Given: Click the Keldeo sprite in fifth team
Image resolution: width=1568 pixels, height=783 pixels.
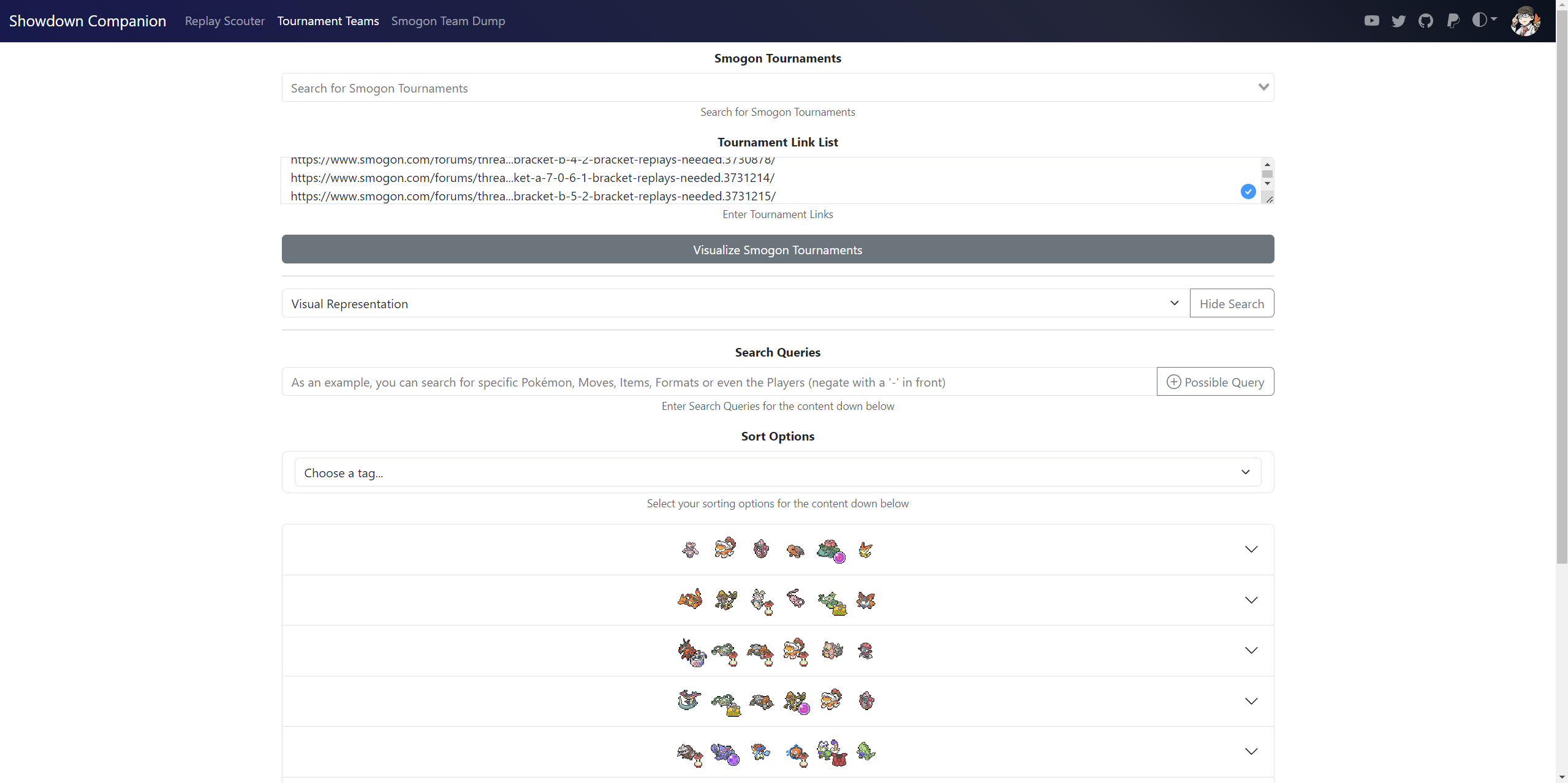Looking at the screenshot, I should pyautogui.click(x=760, y=751).
